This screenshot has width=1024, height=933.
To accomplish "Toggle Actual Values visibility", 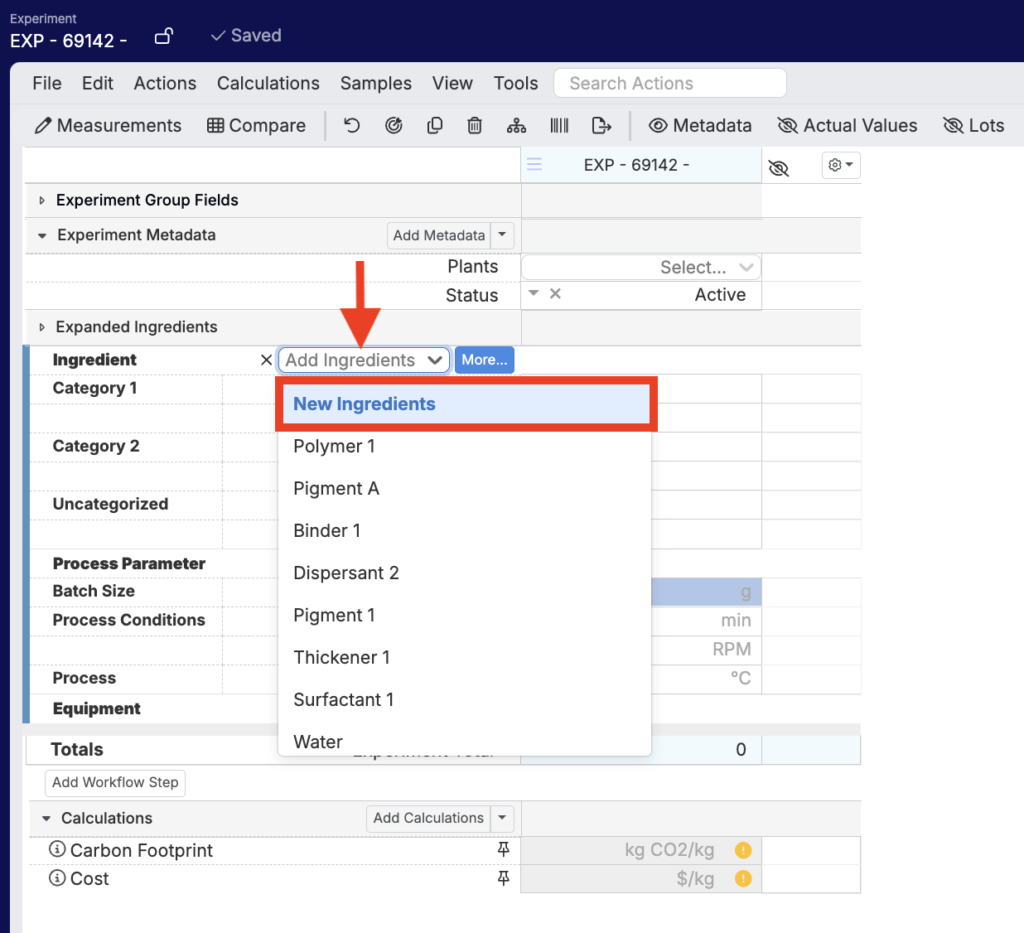I will click(x=847, y=125).
